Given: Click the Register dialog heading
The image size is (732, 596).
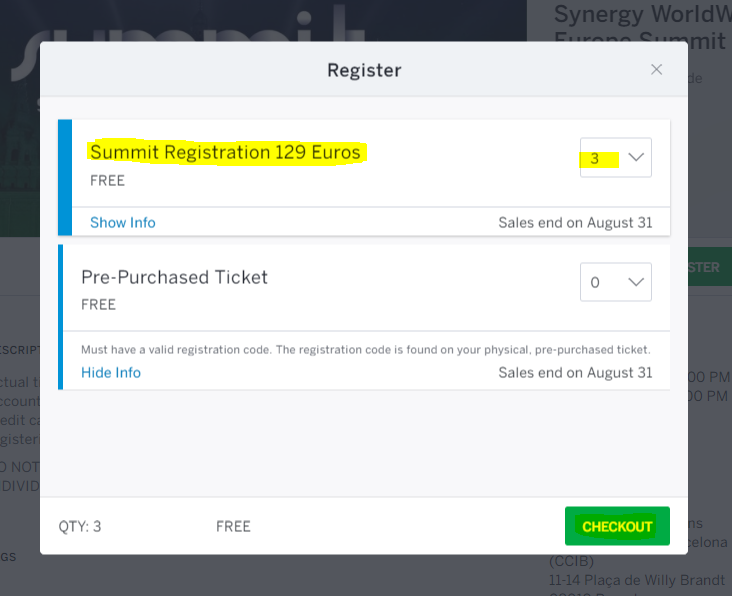Looking at the screenshot, I should click(x=364, y=70).
